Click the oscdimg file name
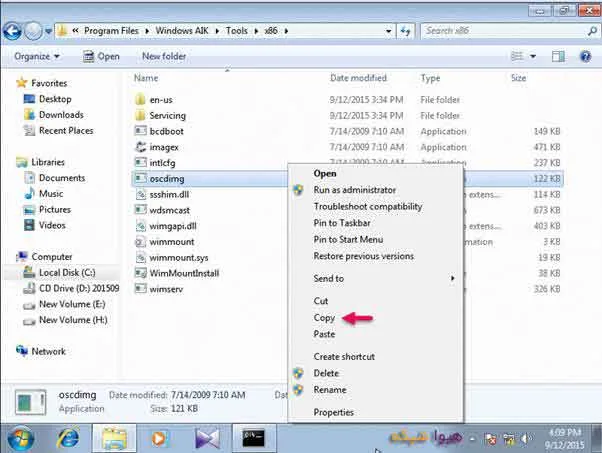Viewport: 602px width, 453px height. pos(167,179)
